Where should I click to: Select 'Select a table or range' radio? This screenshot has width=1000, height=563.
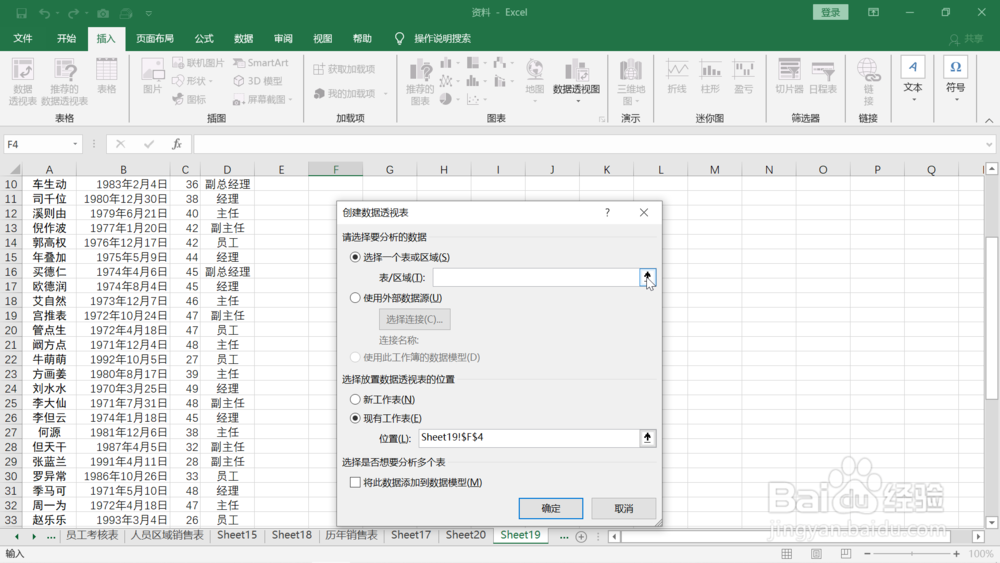[x=355, y=257]
